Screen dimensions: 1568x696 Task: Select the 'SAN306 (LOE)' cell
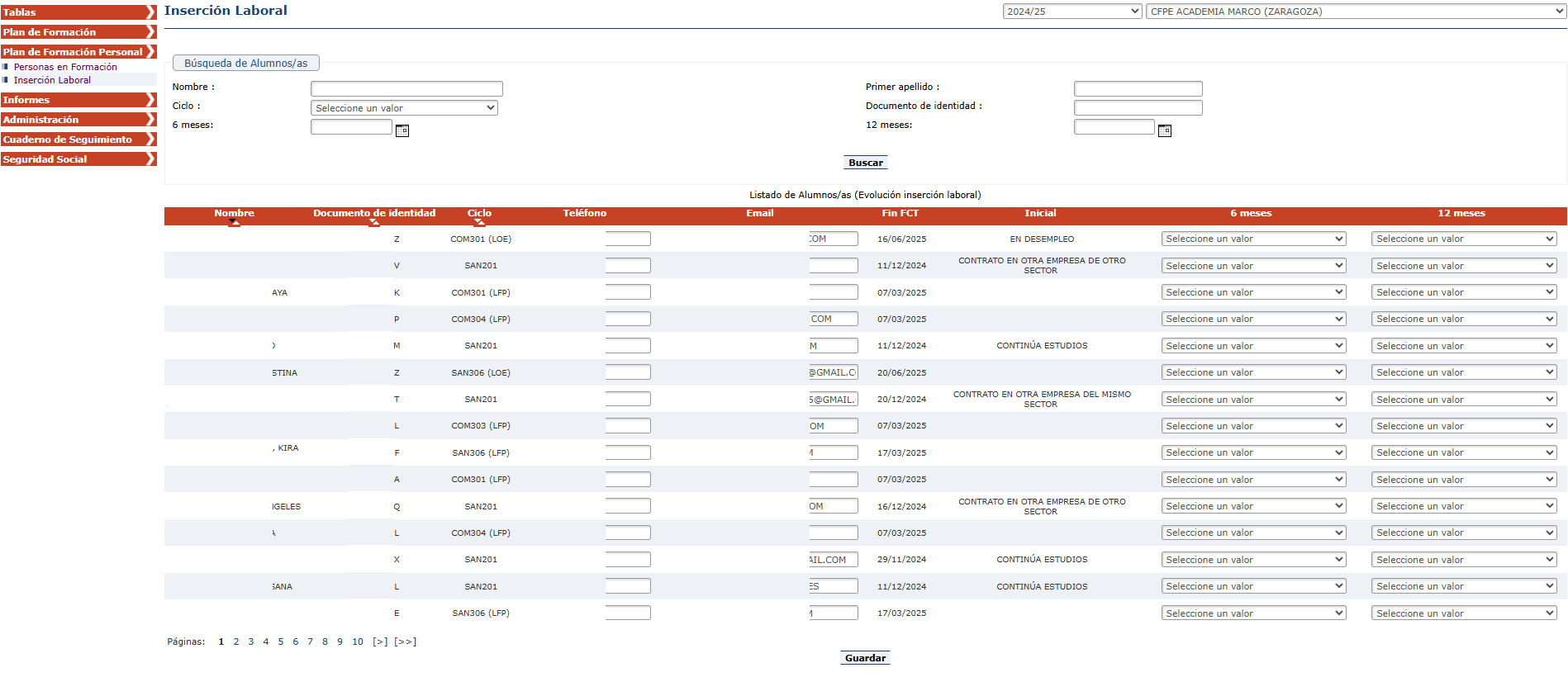click(x=481, y=373)
